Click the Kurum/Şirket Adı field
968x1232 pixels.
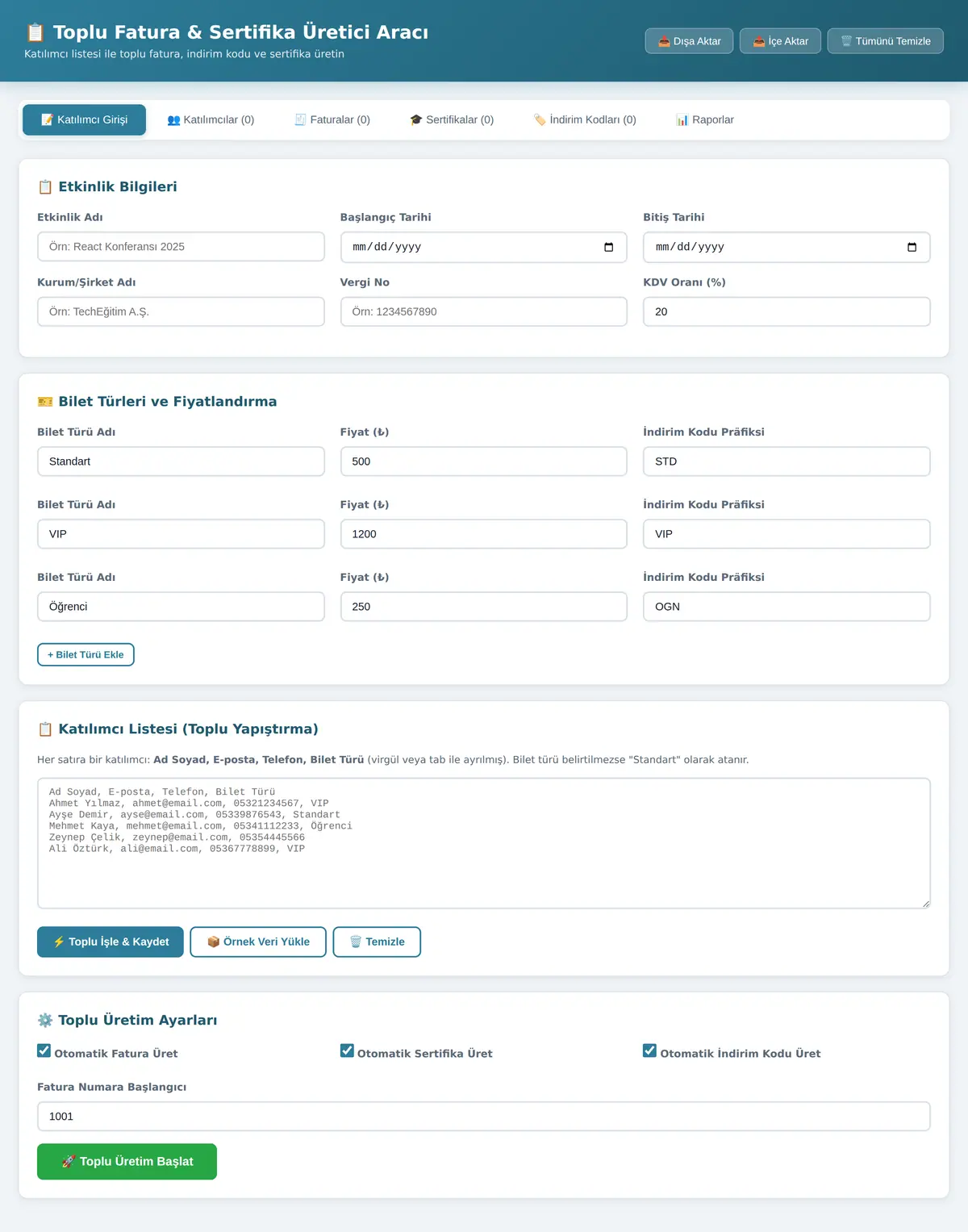point(181,311)
